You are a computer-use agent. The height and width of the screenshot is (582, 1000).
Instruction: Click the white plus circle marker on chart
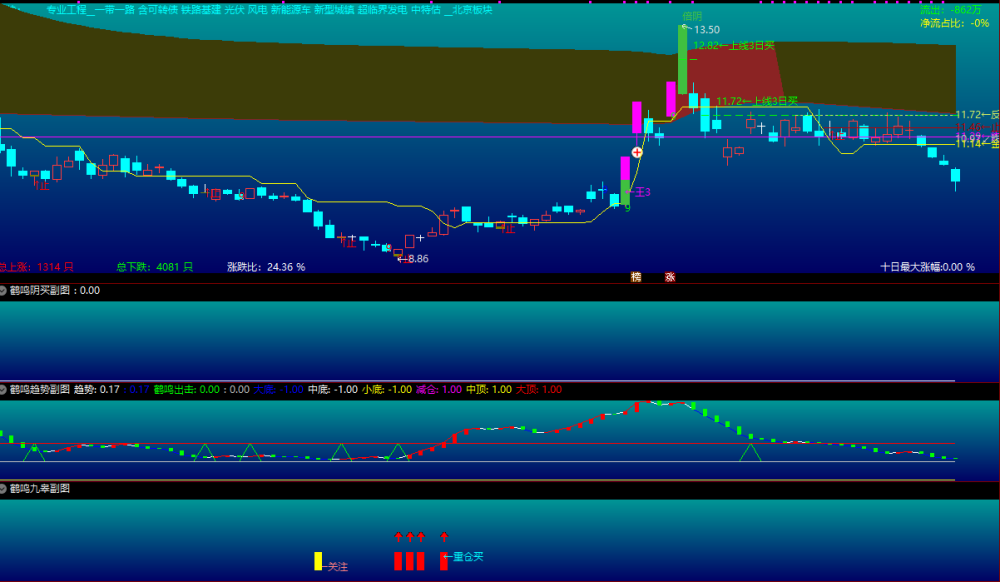[x=636, y=152]
